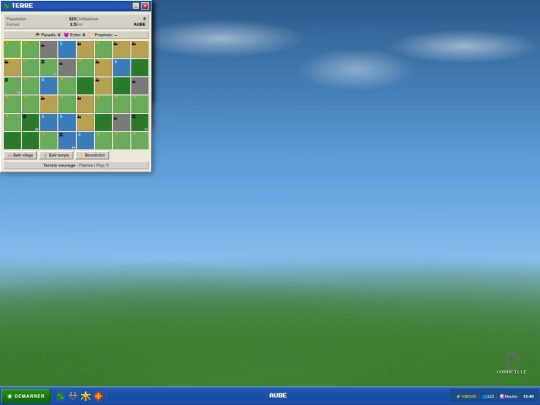
Task: Click the population 323 indicator in the tray
Action: point(488,396)
